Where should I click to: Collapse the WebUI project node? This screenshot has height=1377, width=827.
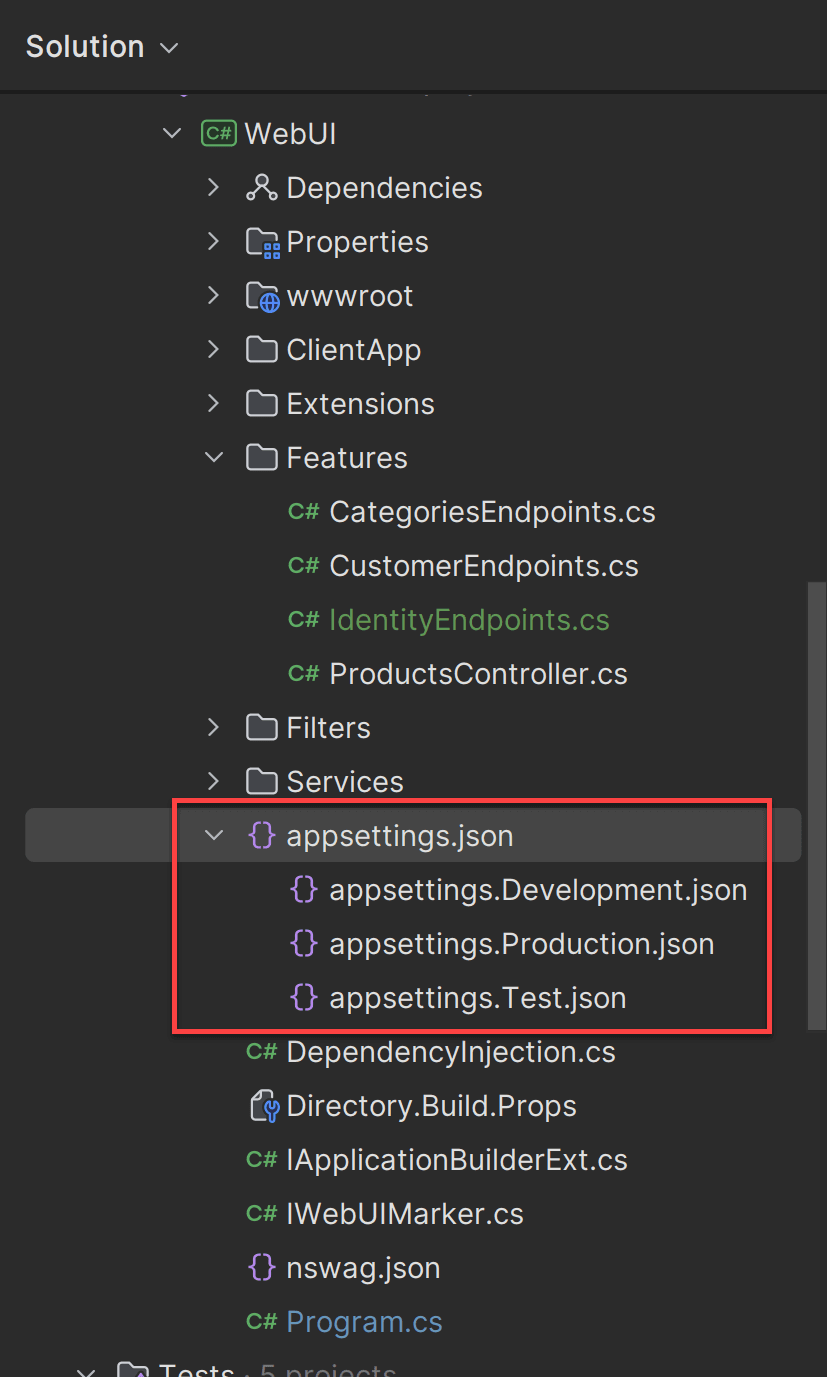click(172, 134)
